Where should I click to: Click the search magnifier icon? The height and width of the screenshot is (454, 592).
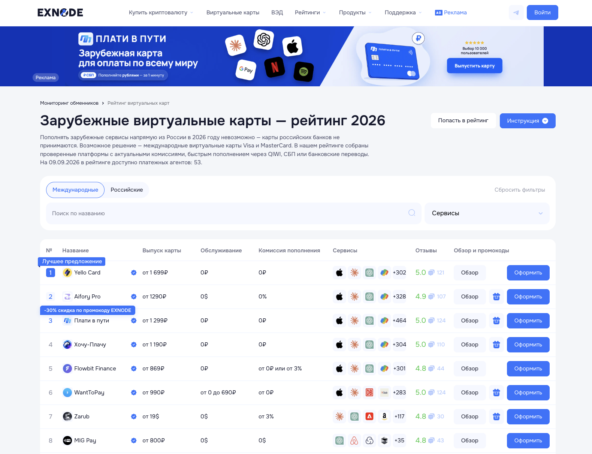[412, 213]
